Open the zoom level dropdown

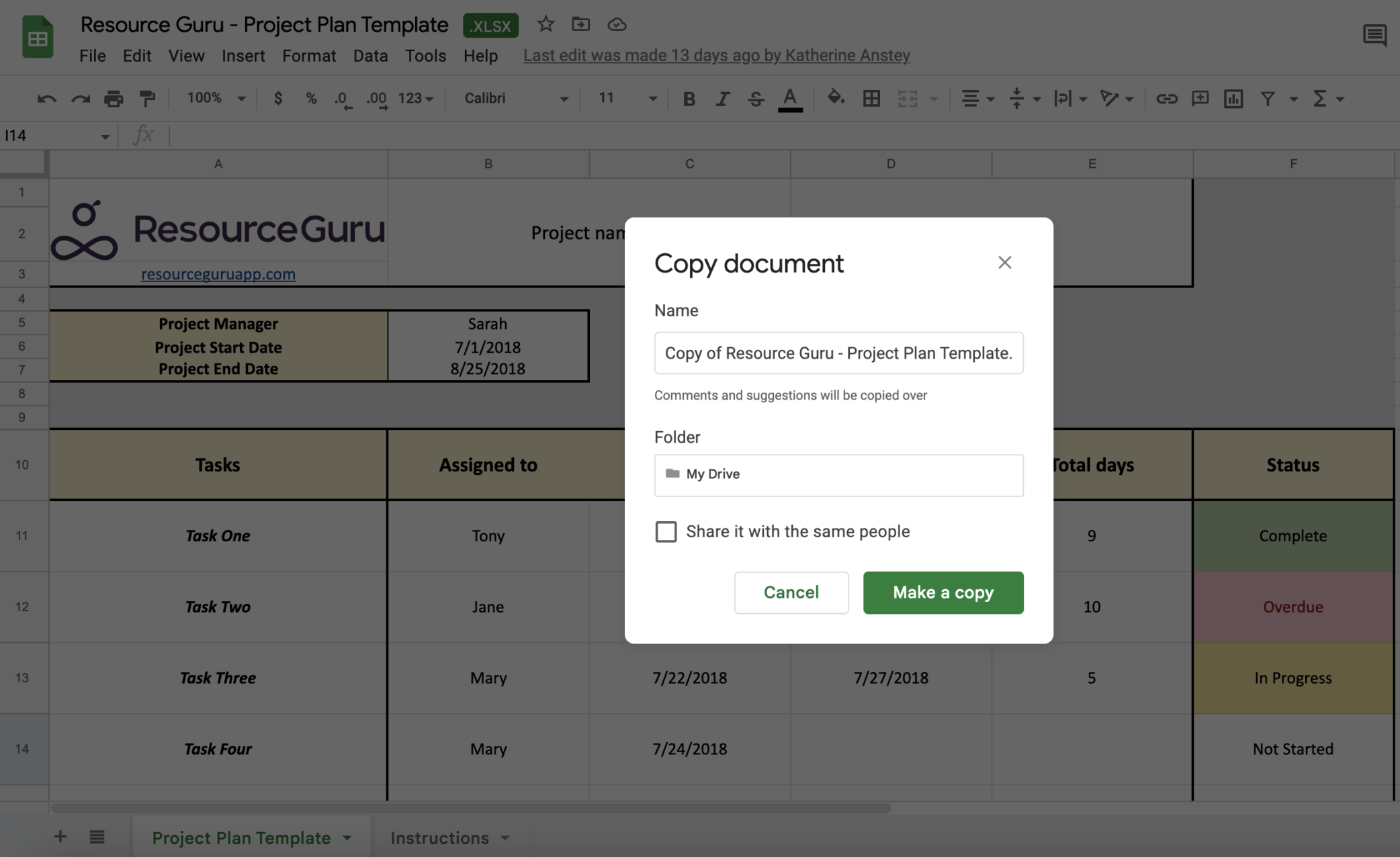pyautogui.click(x=213, y=98)
